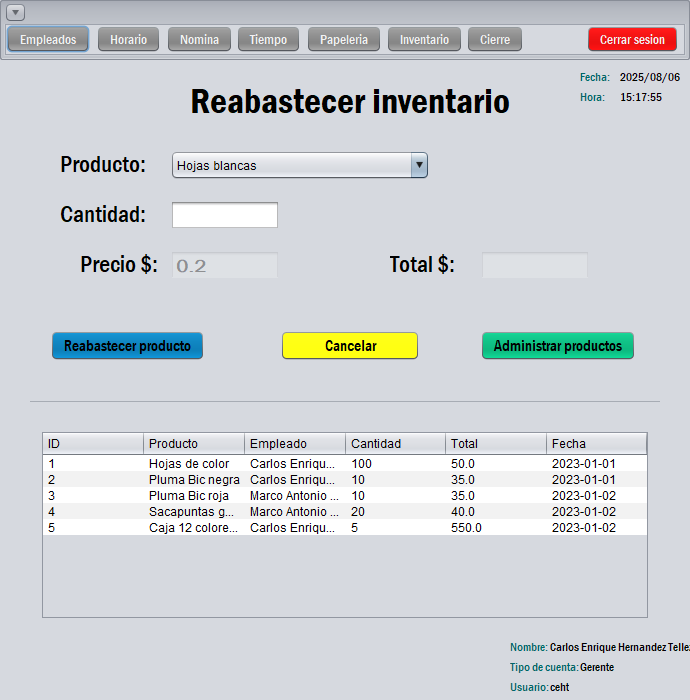Image resolution: width=690 pixels, height=700 pixels.
Task: Click the small dropdown arrow icon above the Empleados tab
Action: (x=15, y=12)
